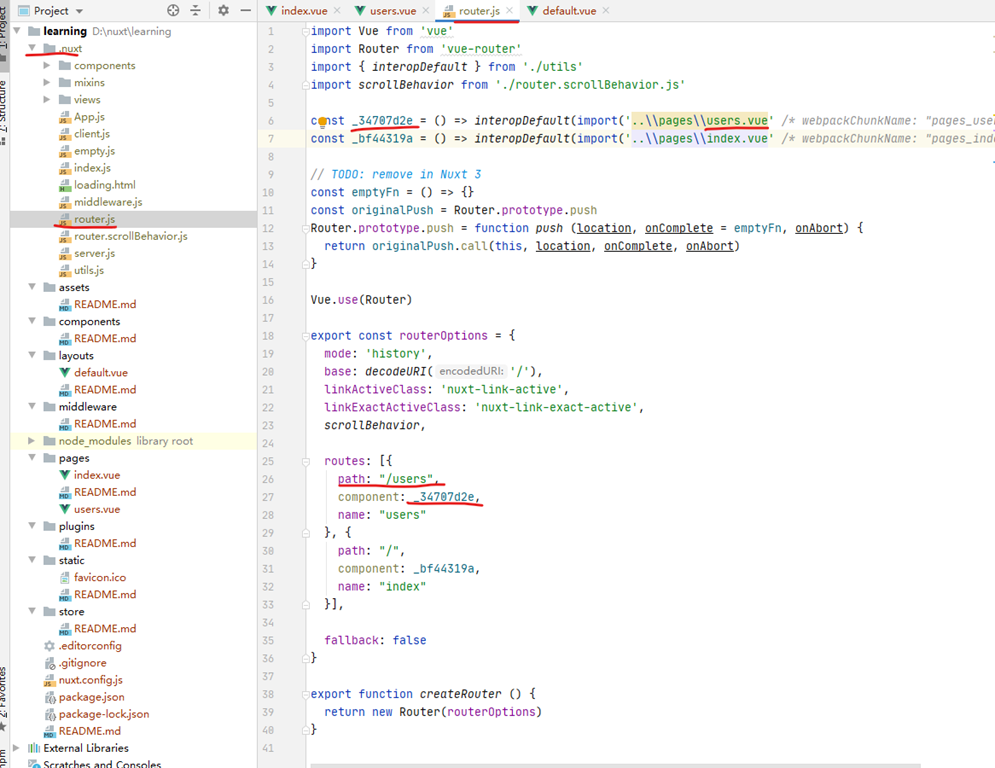Click the locate/scroll-from-source target icon
Screen dimensions: 995x768
[173, 10]
